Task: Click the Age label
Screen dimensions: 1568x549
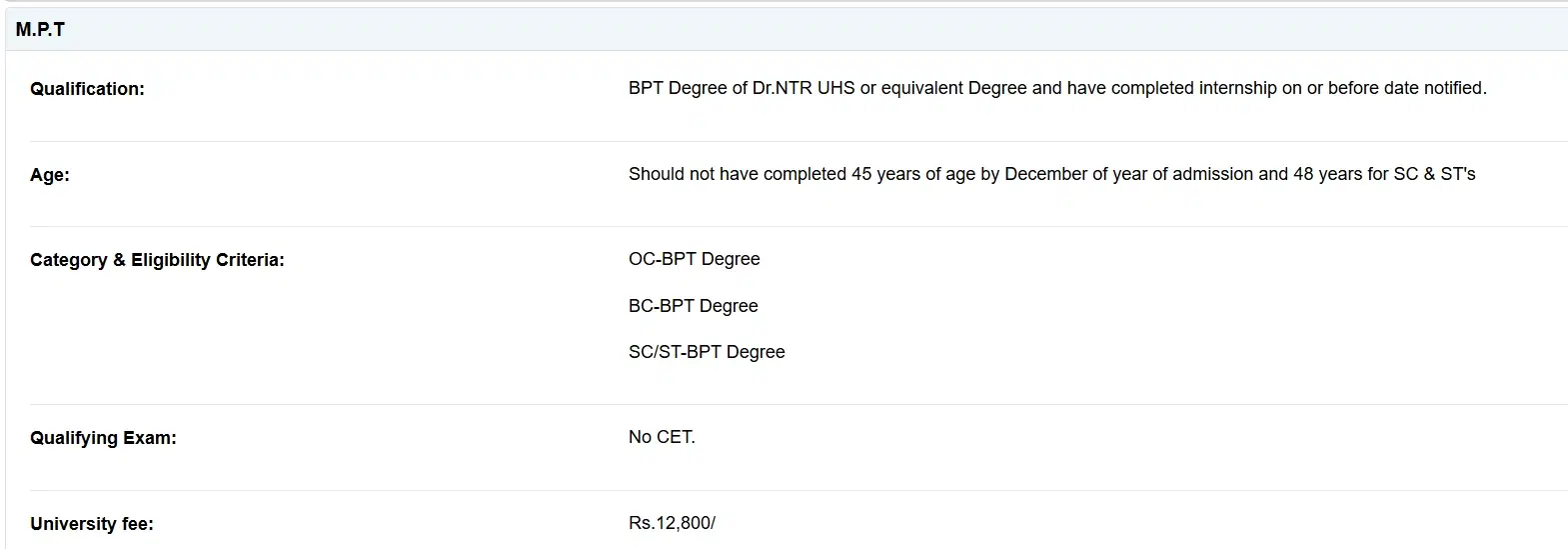Action: tap(50, 175)
